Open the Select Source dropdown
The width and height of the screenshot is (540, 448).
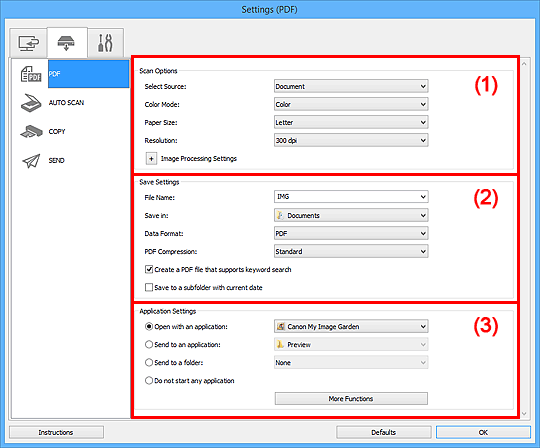click(351, 86)
